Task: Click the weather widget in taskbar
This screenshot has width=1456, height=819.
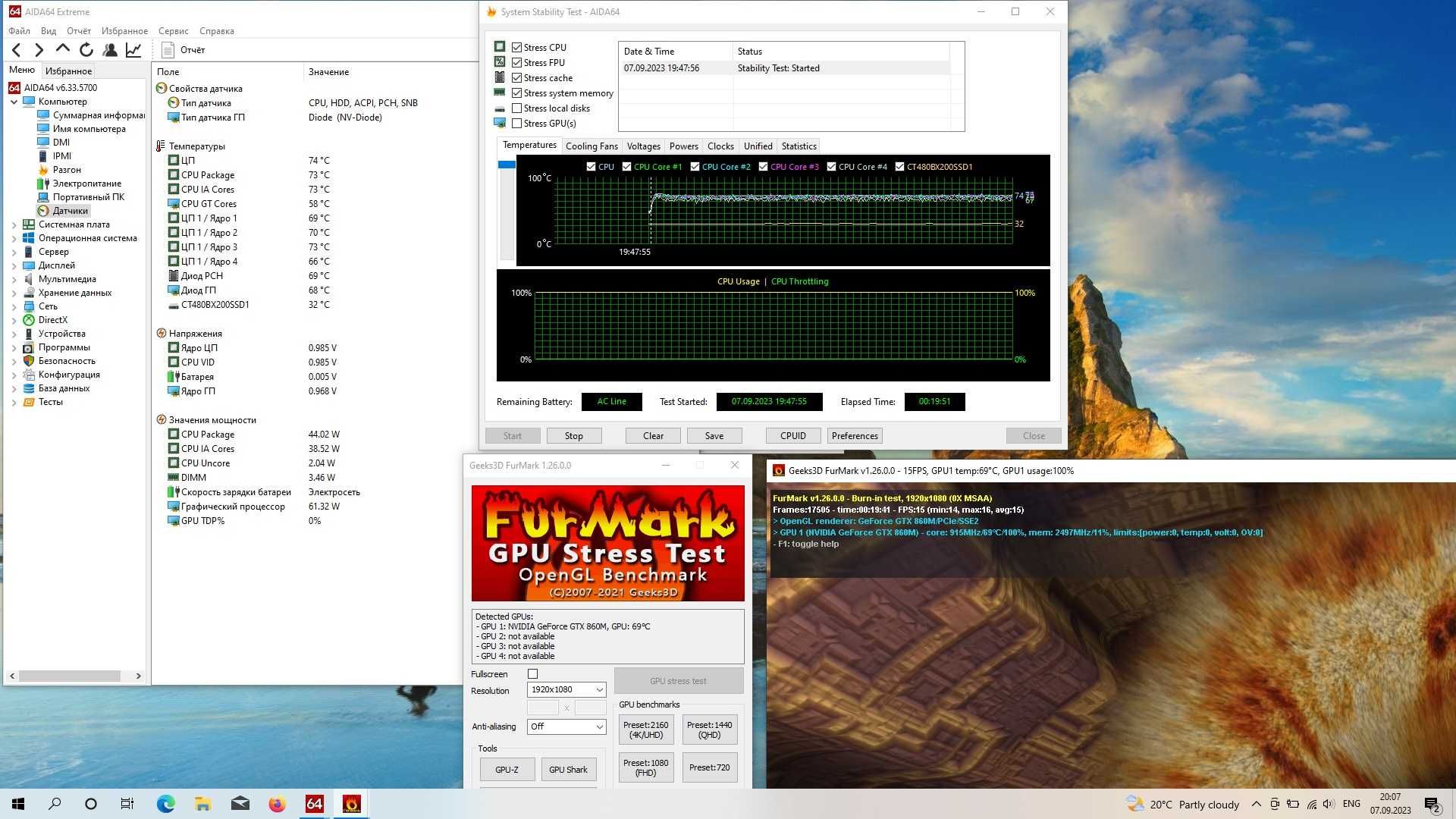Action: (x=1182, y=804)
